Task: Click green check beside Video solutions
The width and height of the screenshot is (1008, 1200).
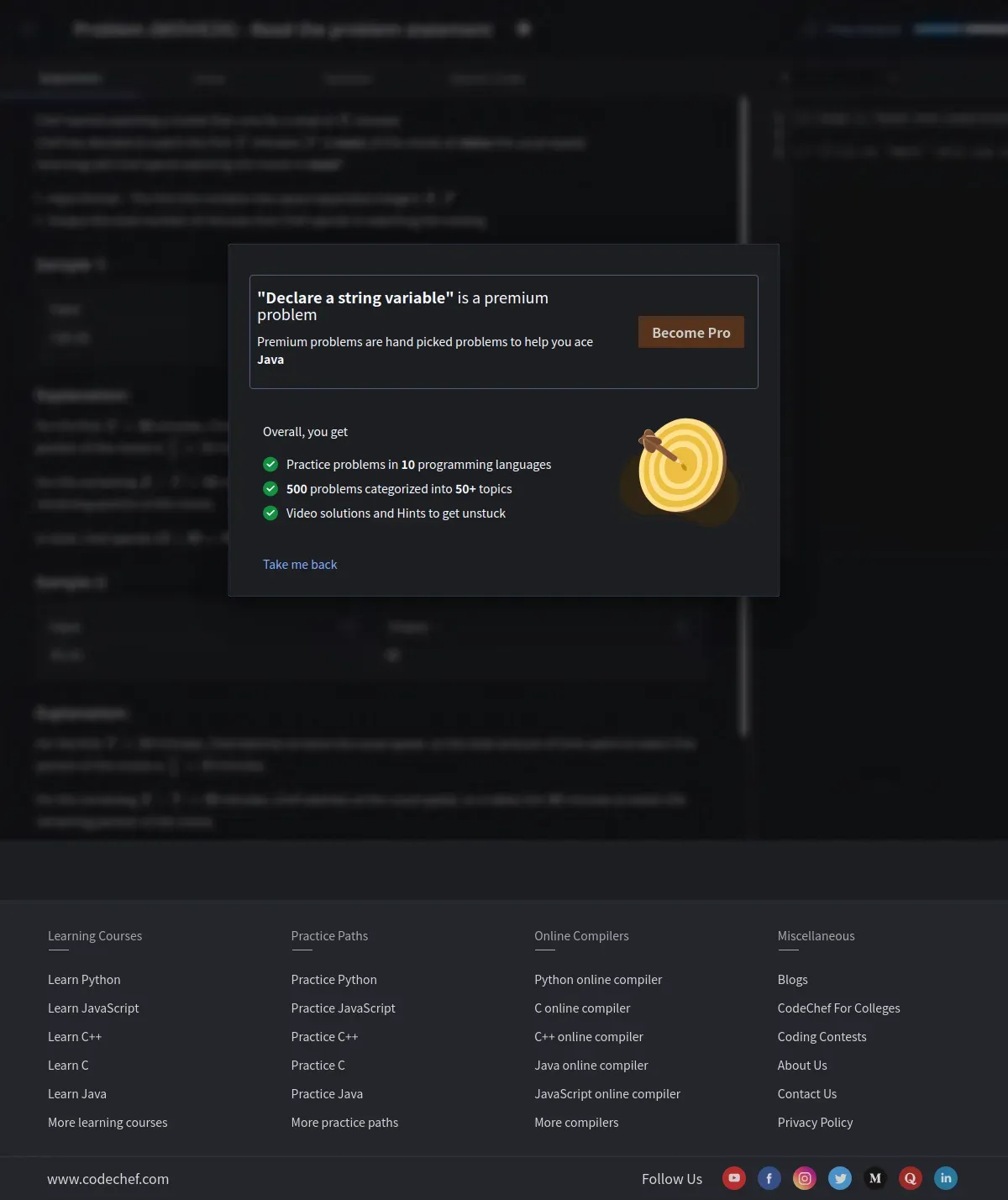Action: 270,513
